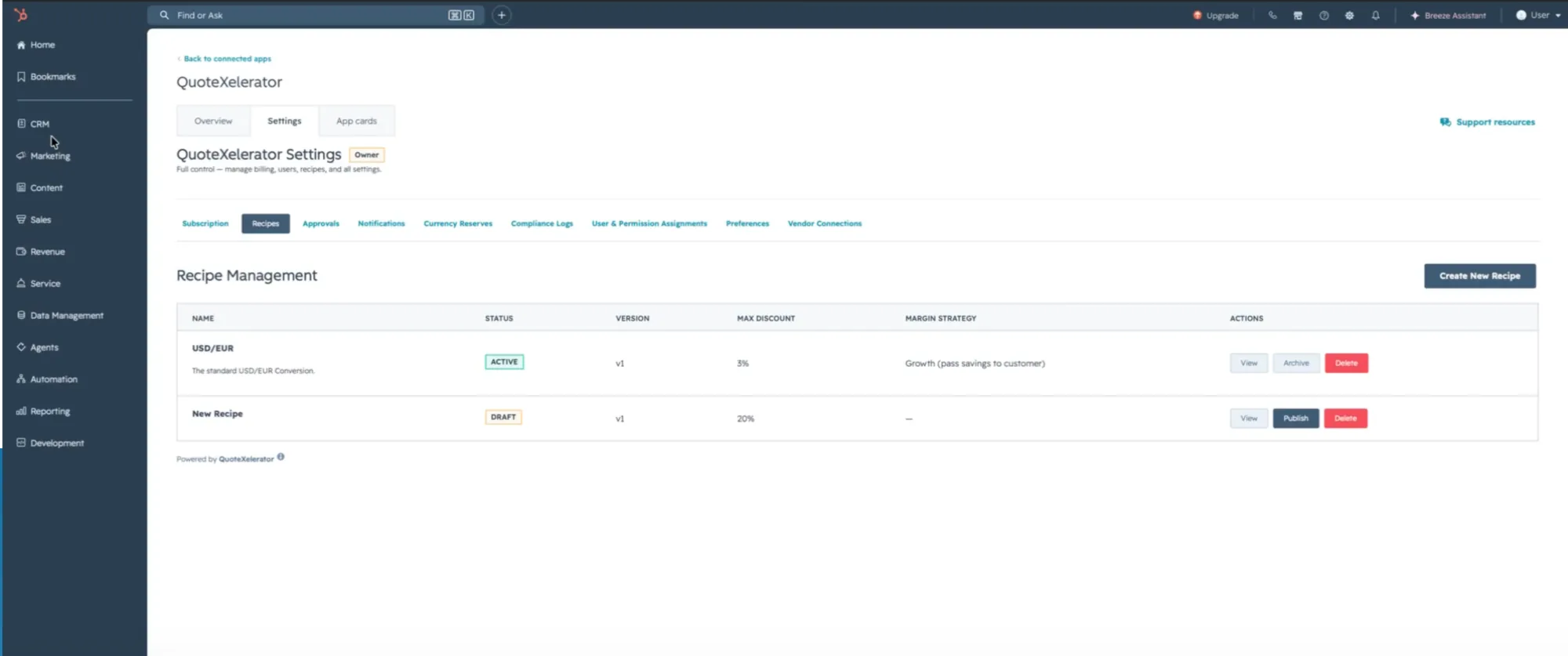Open the Agents sidebar section
The width and height of the screenshot is (1568, 656).
click(x=38, y=347)
